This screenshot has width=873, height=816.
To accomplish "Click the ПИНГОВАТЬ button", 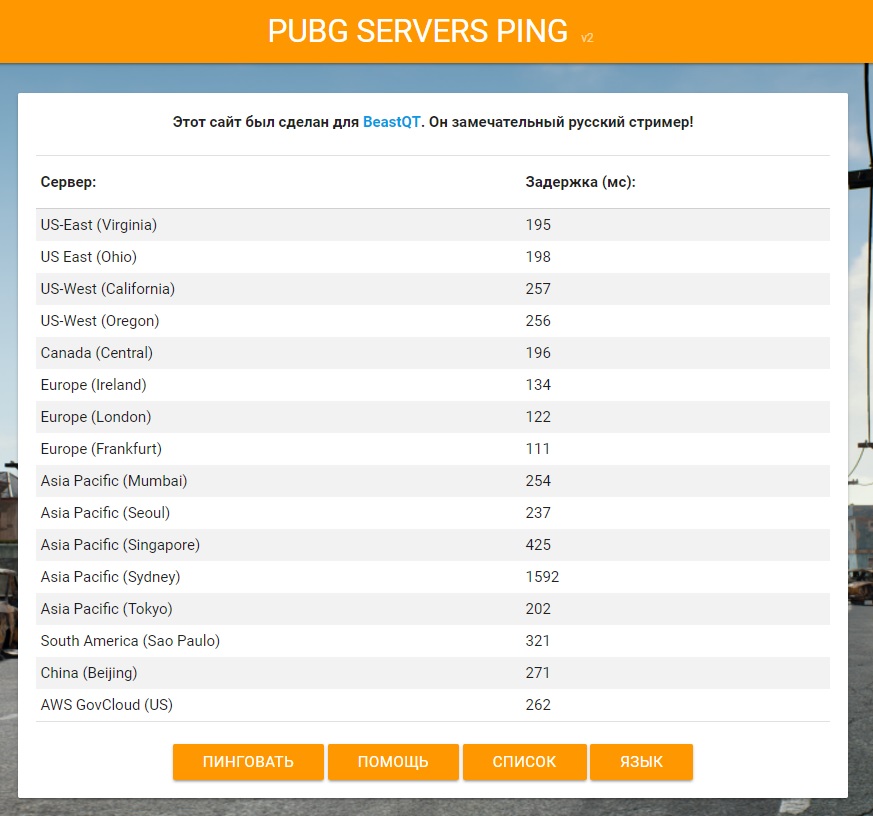I will click(248, 761).
